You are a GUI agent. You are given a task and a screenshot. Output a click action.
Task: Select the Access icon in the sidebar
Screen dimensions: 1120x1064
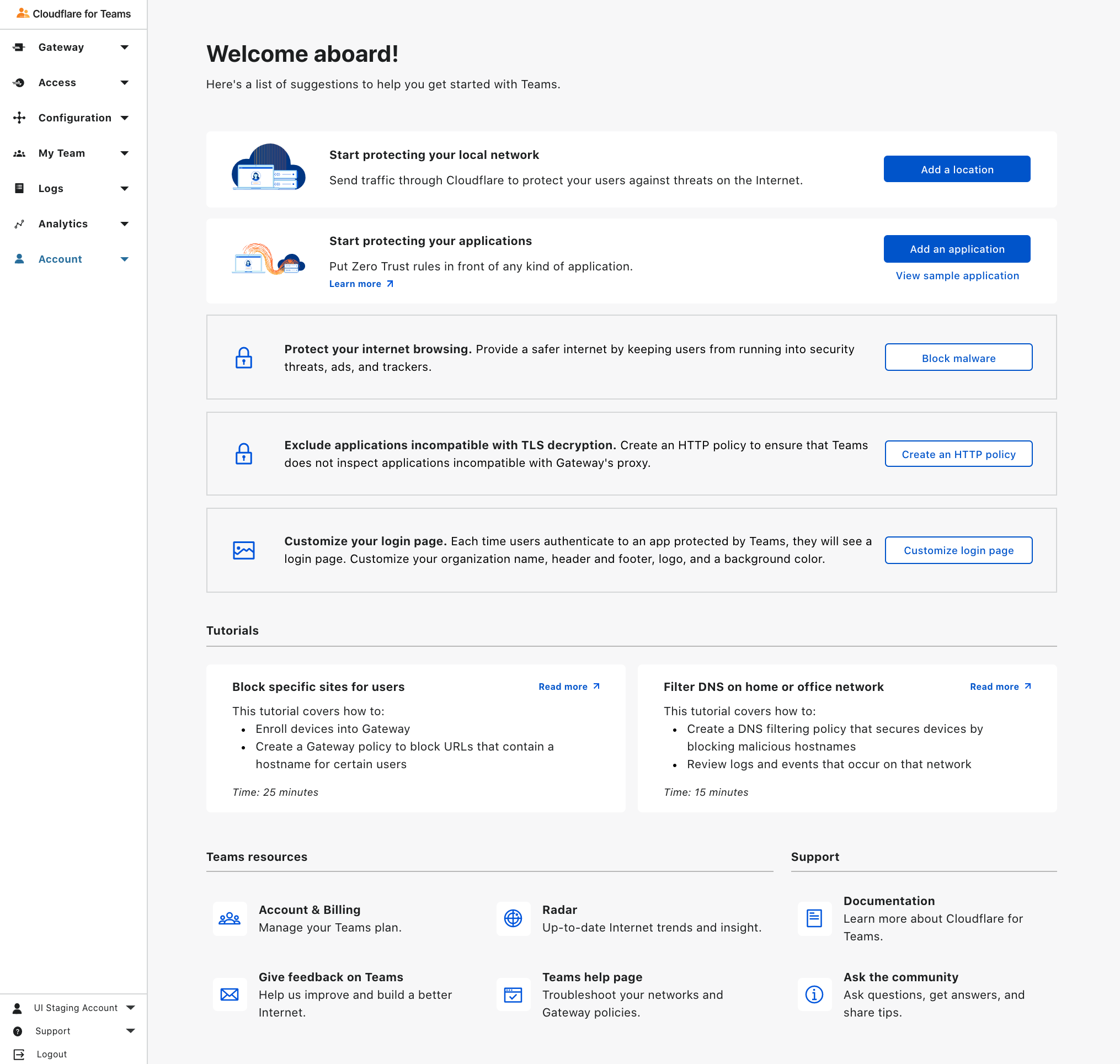pos(20,82)
